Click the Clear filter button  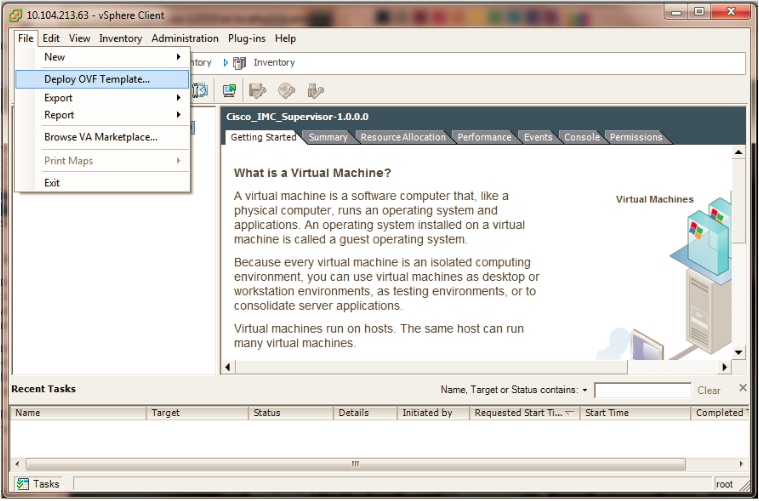pos(709,390)
